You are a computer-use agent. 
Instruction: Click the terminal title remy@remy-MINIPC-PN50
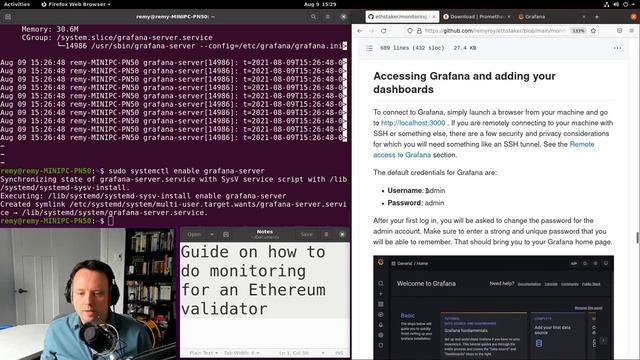175,17
